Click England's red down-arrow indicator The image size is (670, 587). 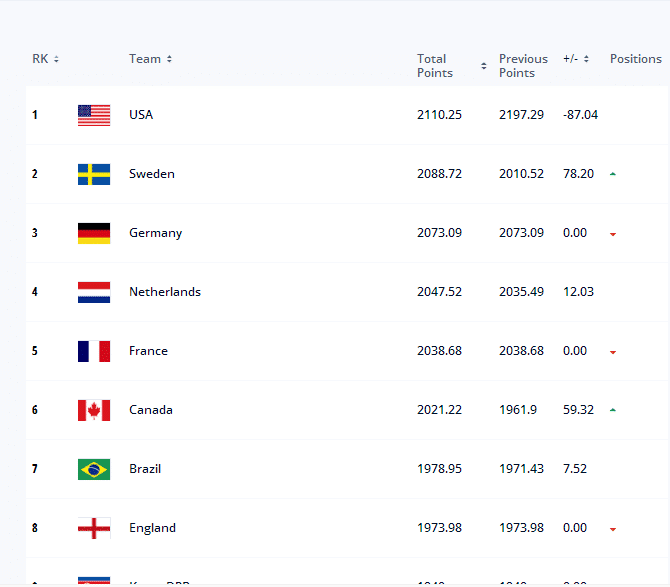pos(613,529)
